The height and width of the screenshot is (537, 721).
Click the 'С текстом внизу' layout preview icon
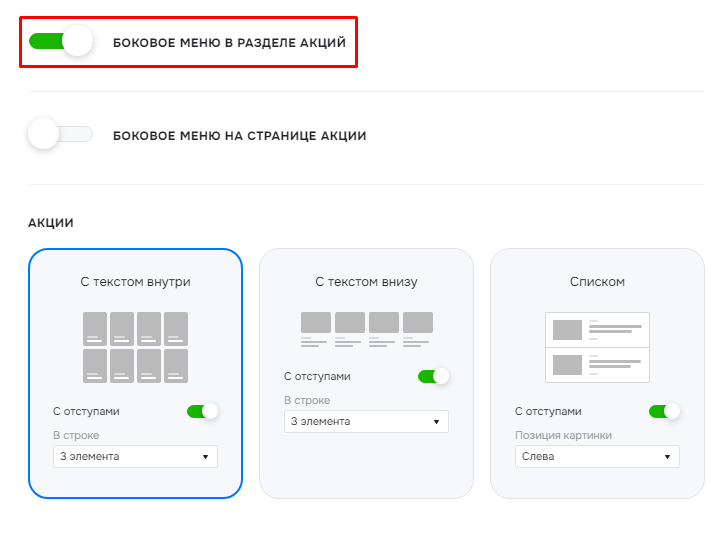(x=366, y=329)
